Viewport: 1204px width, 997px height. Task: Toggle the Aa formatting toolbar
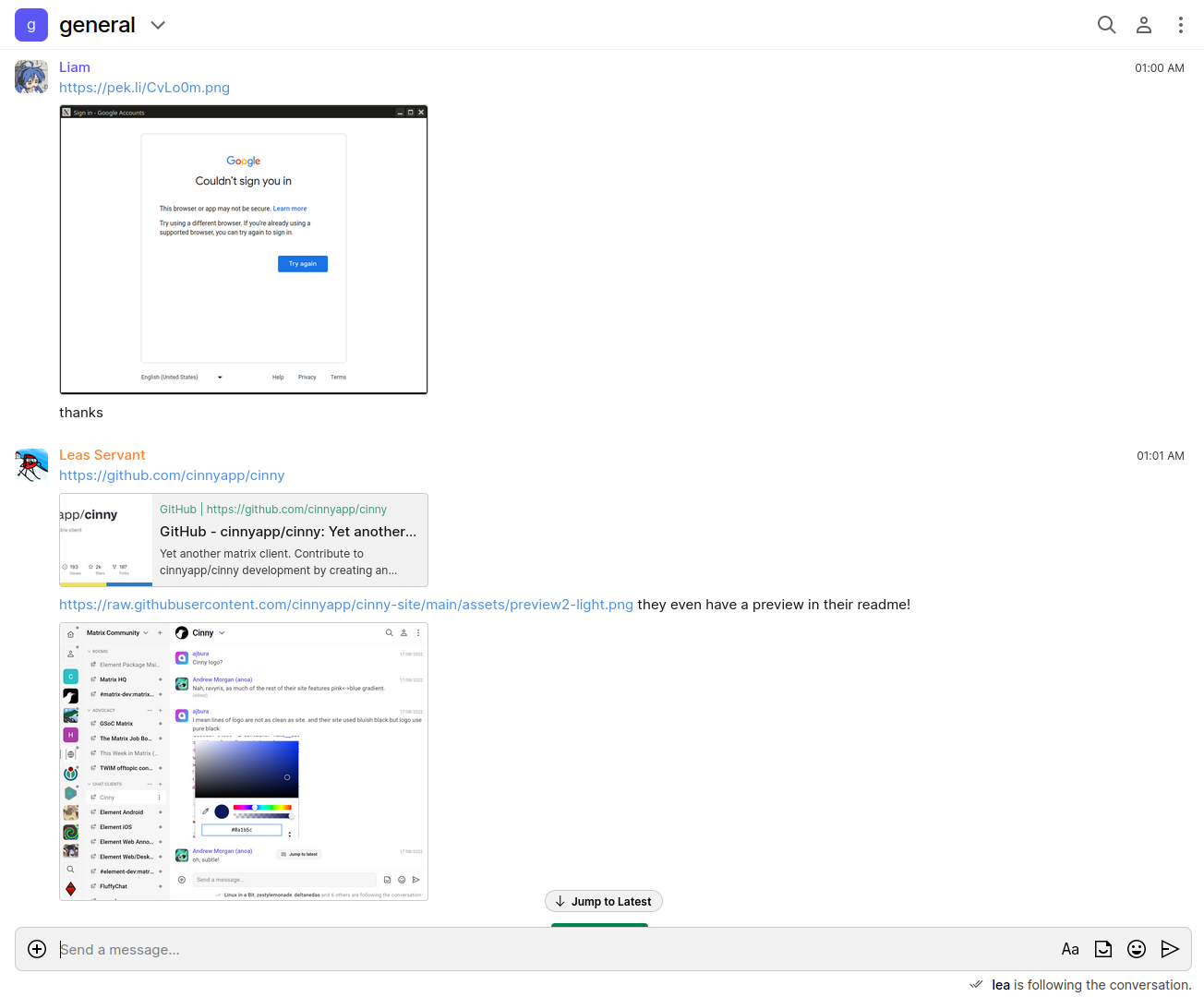pyautogui.click(x=1070, y=949)
